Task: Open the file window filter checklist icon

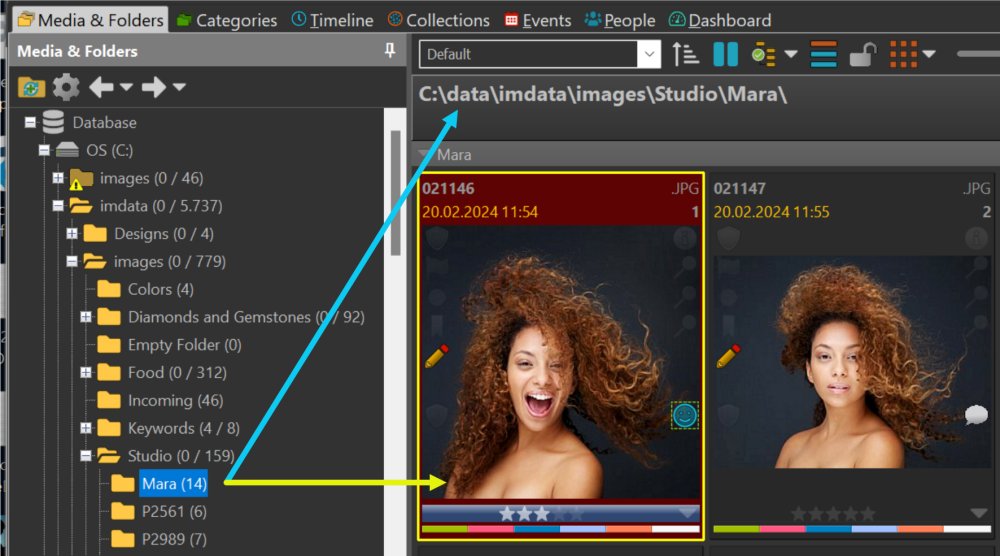Action: (x=763, y=55)
